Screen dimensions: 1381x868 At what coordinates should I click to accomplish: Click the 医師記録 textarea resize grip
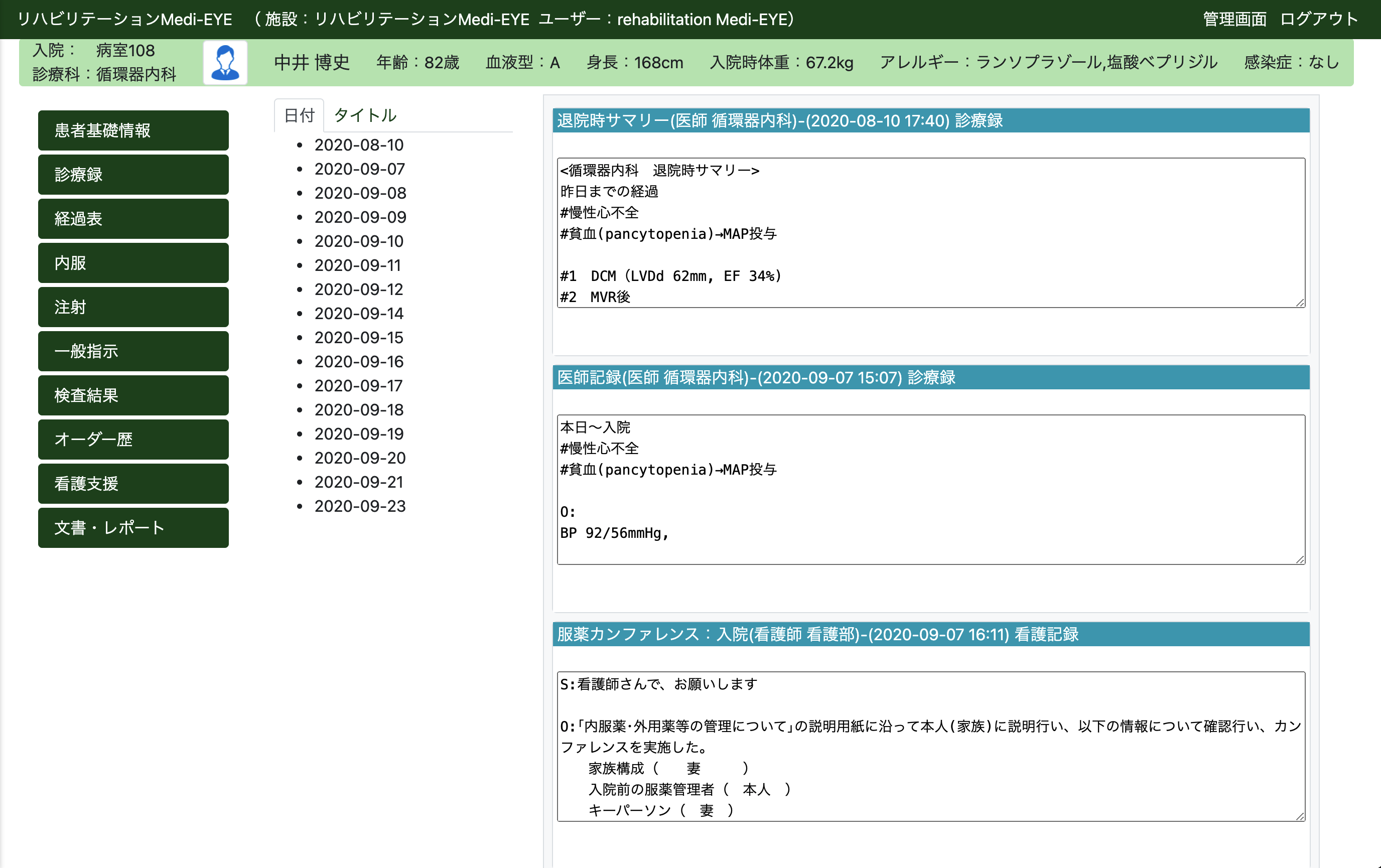1300,559
